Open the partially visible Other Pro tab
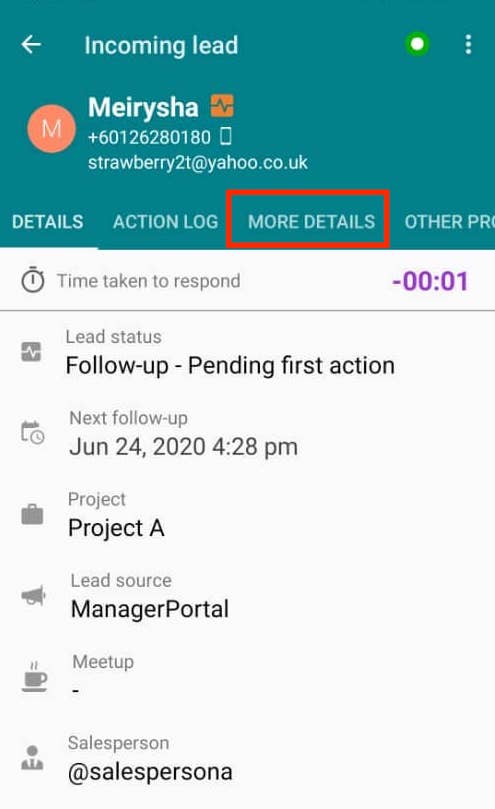 pyautogui.click(x=449, y=222)
